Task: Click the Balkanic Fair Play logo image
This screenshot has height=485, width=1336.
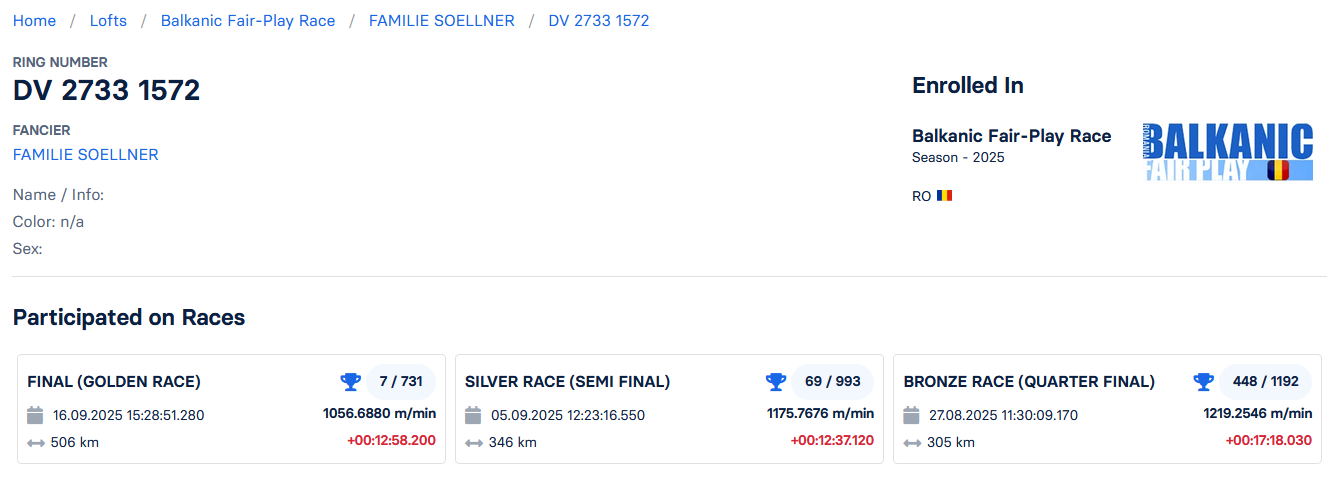Action: [x=1228, y=152]
